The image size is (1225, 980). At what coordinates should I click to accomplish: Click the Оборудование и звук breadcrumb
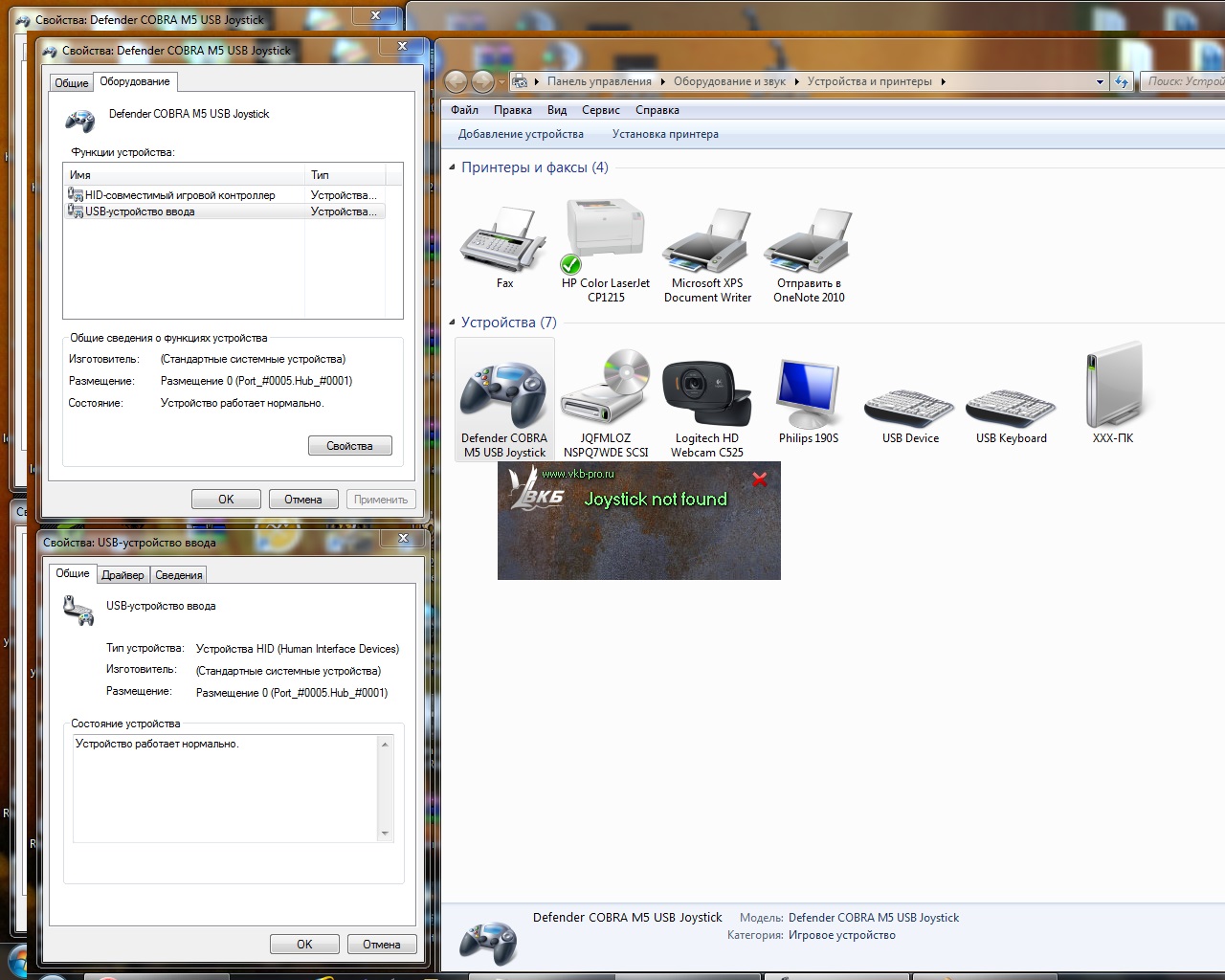pos(729,81)
